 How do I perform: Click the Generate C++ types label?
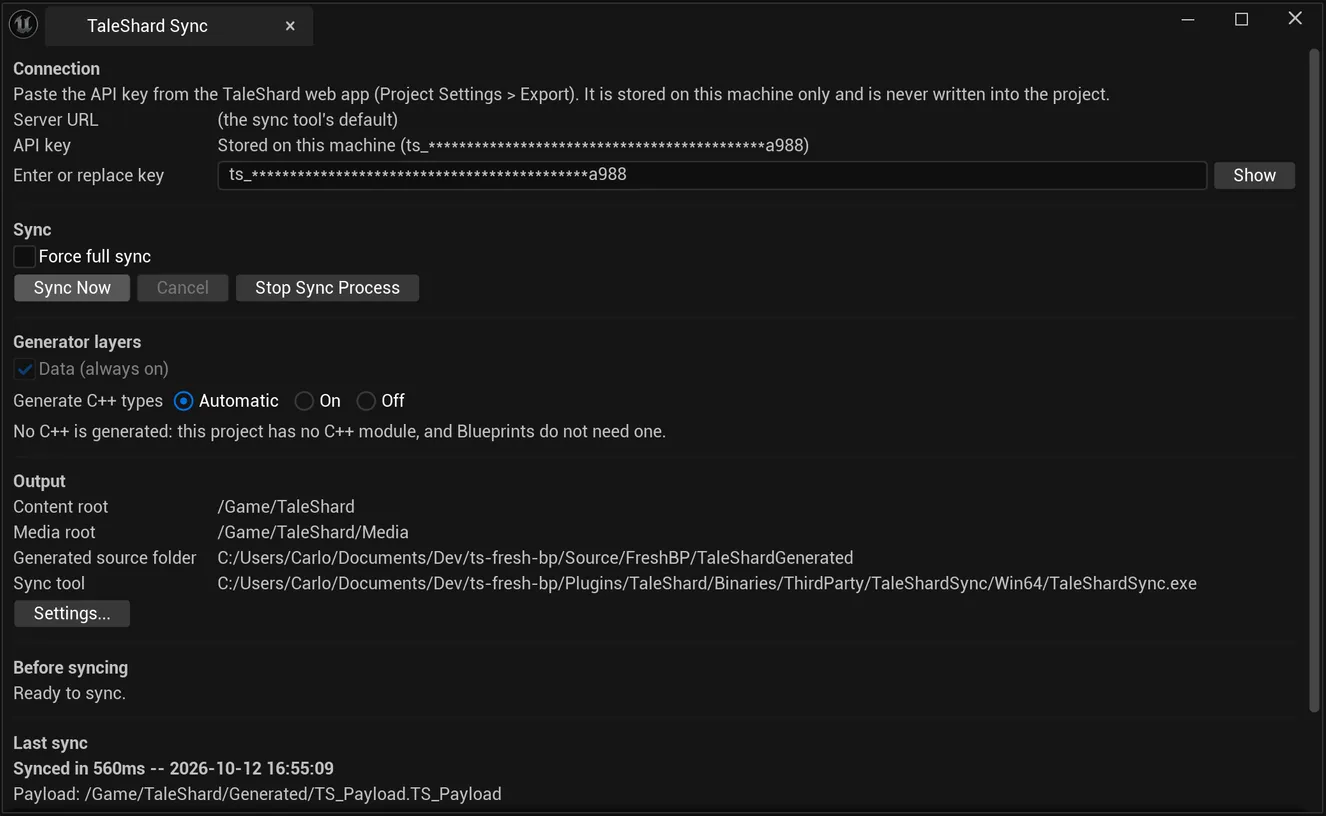coord(88,401)
